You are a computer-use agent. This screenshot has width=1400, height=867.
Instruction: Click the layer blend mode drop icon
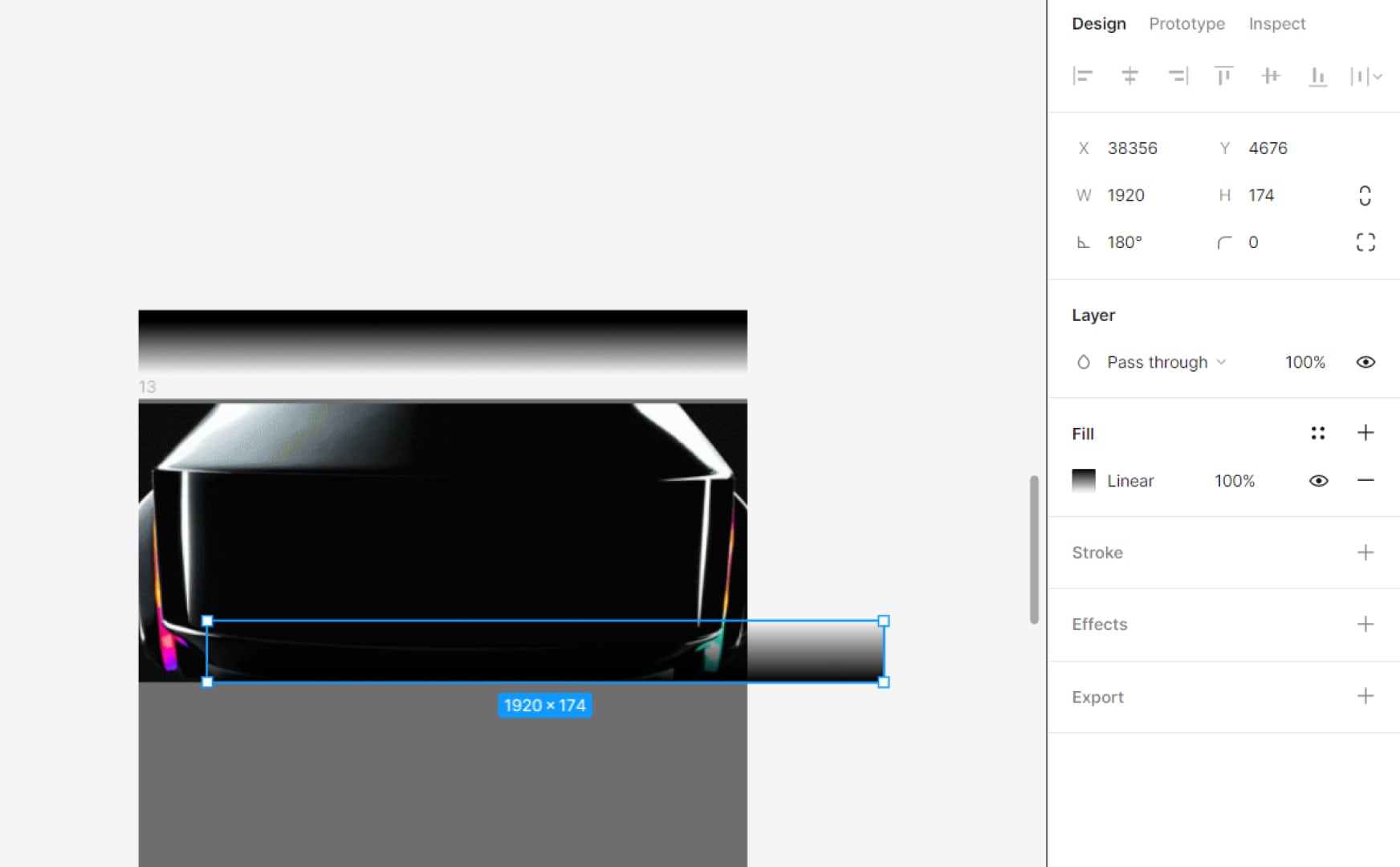(1083, 362)
